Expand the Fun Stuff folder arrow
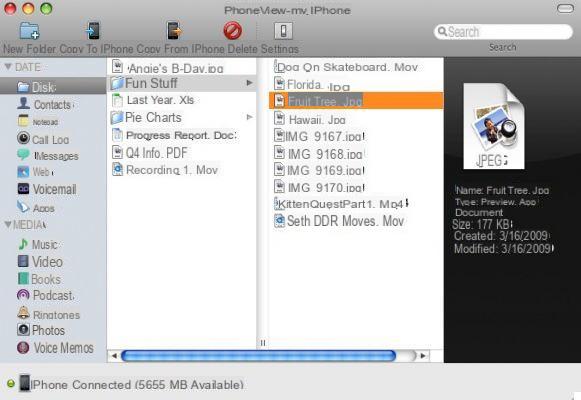The width and height of the screenshot is (581, 400). pos(250,83)
